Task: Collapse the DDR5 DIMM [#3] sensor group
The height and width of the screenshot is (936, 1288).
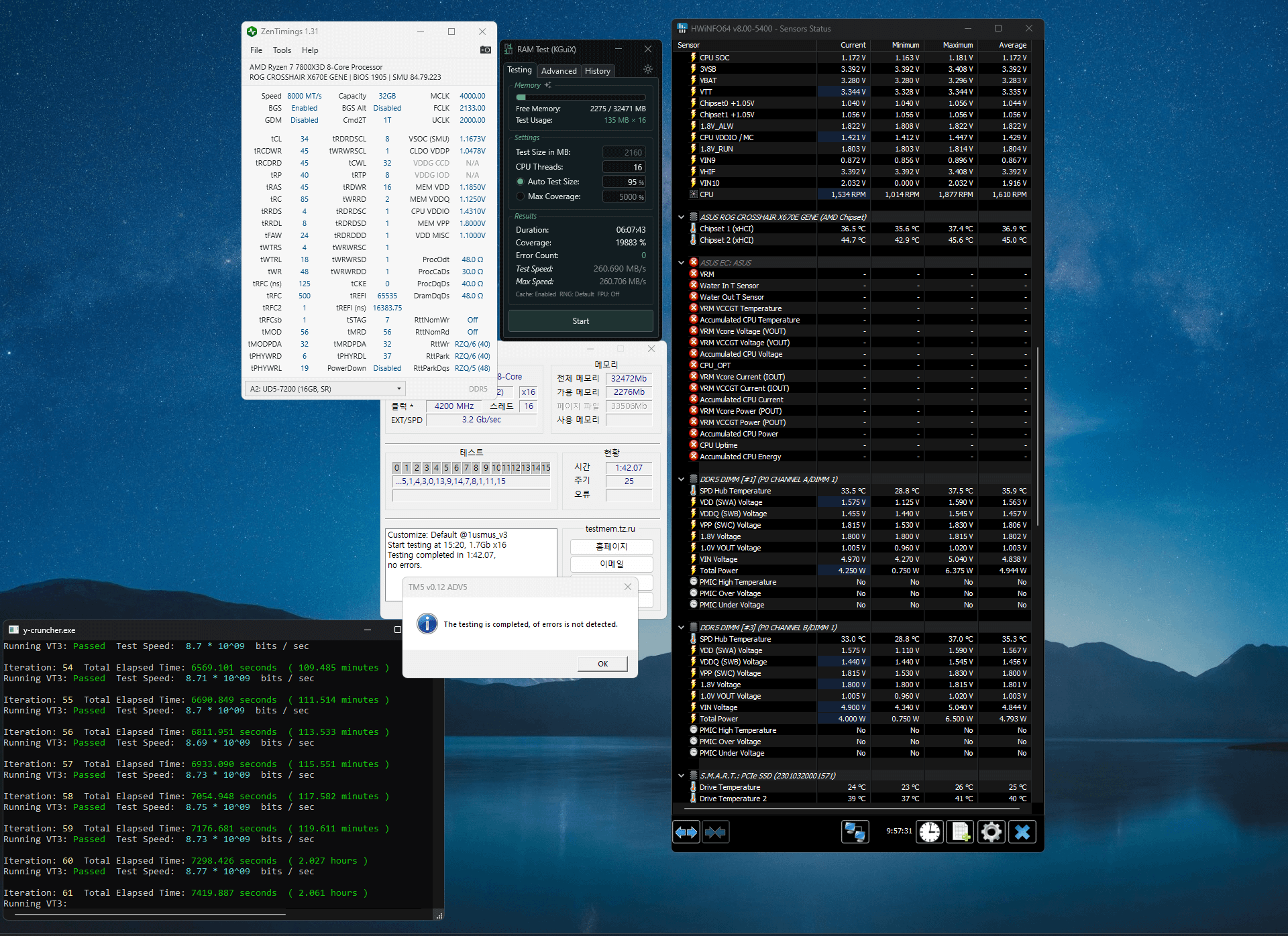Action: coord(681,628)
